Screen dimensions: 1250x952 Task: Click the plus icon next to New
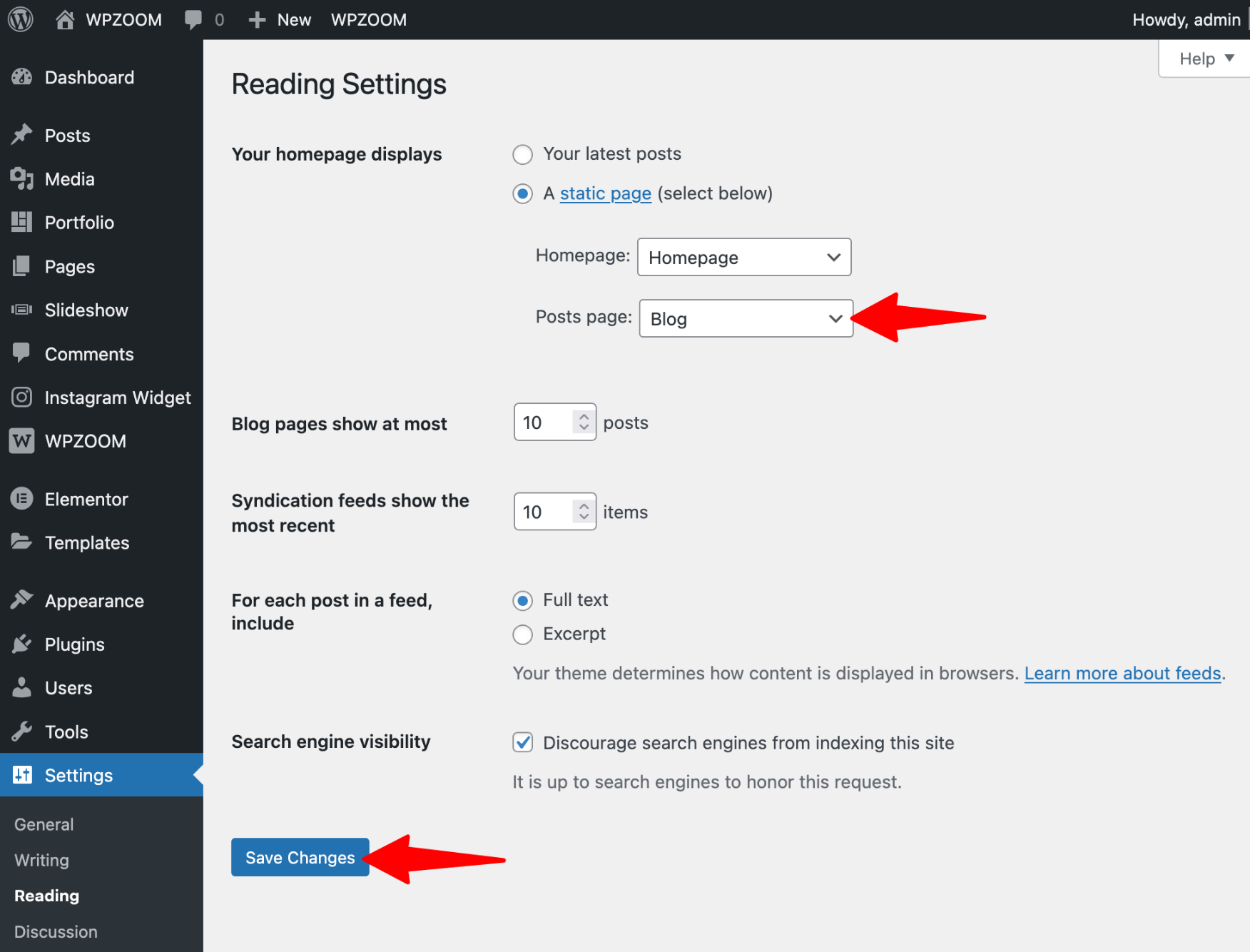coord(257,19)
